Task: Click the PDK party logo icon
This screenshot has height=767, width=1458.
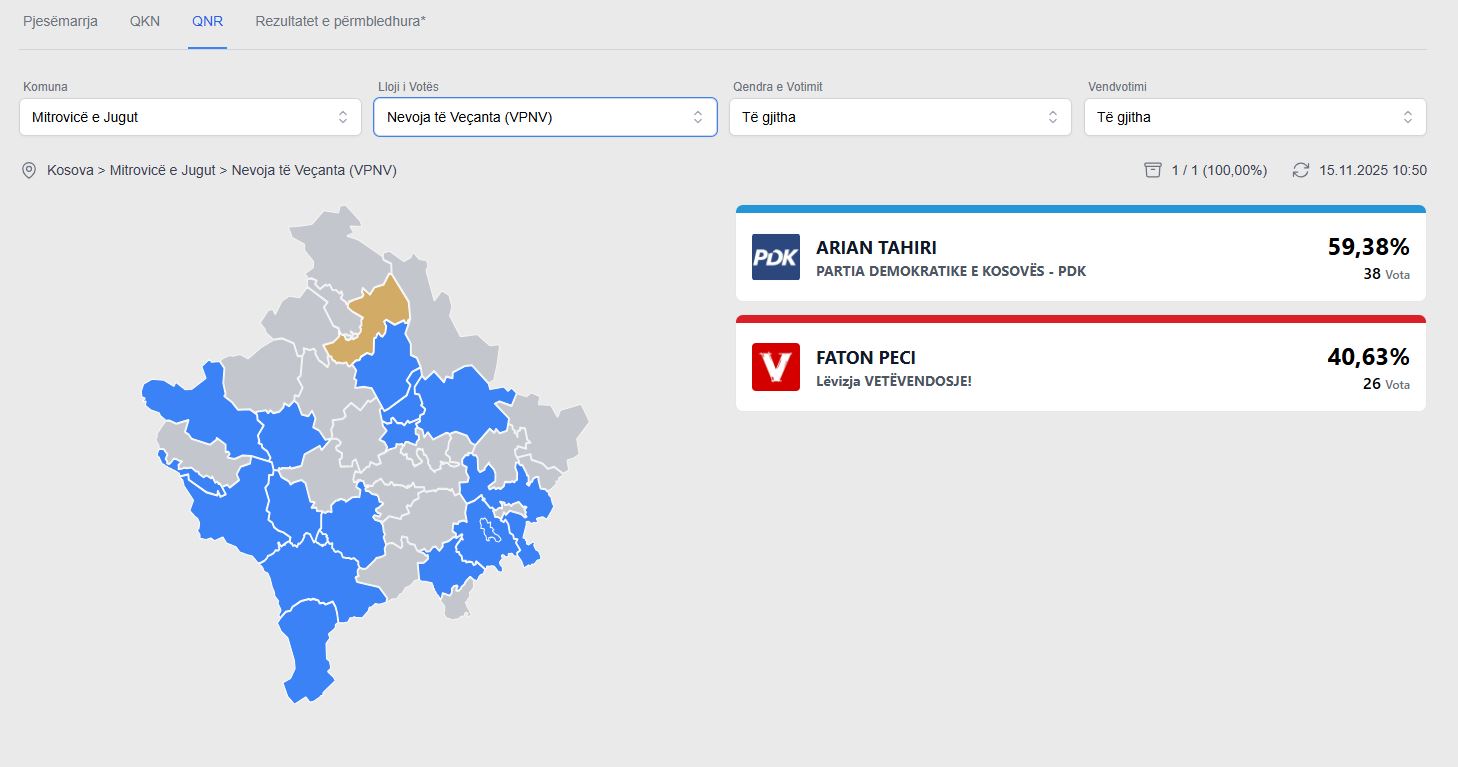Action: [775, 257]
